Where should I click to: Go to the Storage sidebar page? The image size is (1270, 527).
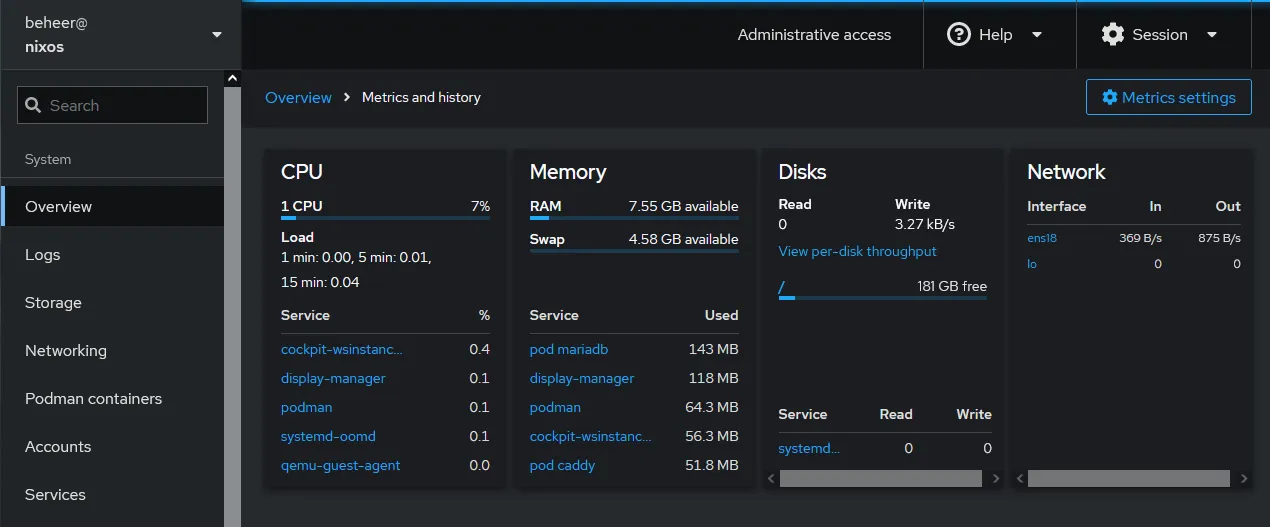pyautogui.click(x=53, y=303)
